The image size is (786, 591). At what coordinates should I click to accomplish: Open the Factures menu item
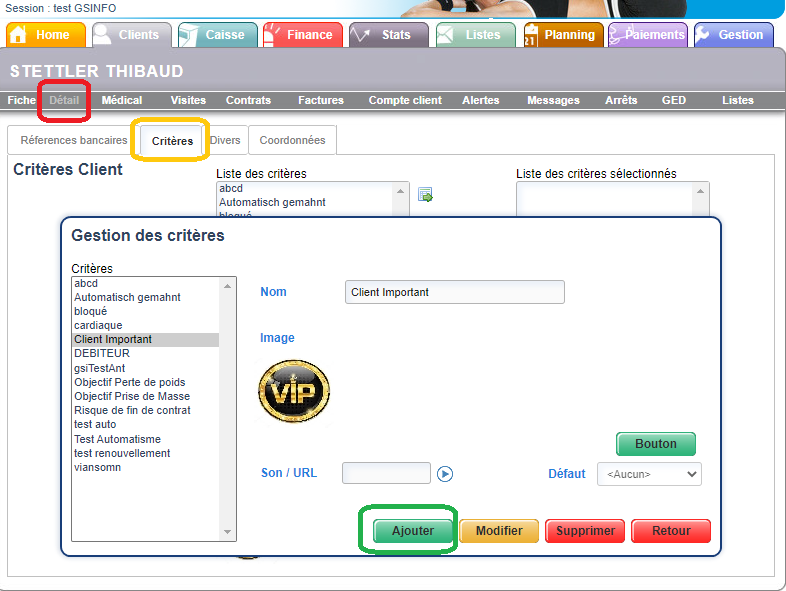tap(321, 100)
